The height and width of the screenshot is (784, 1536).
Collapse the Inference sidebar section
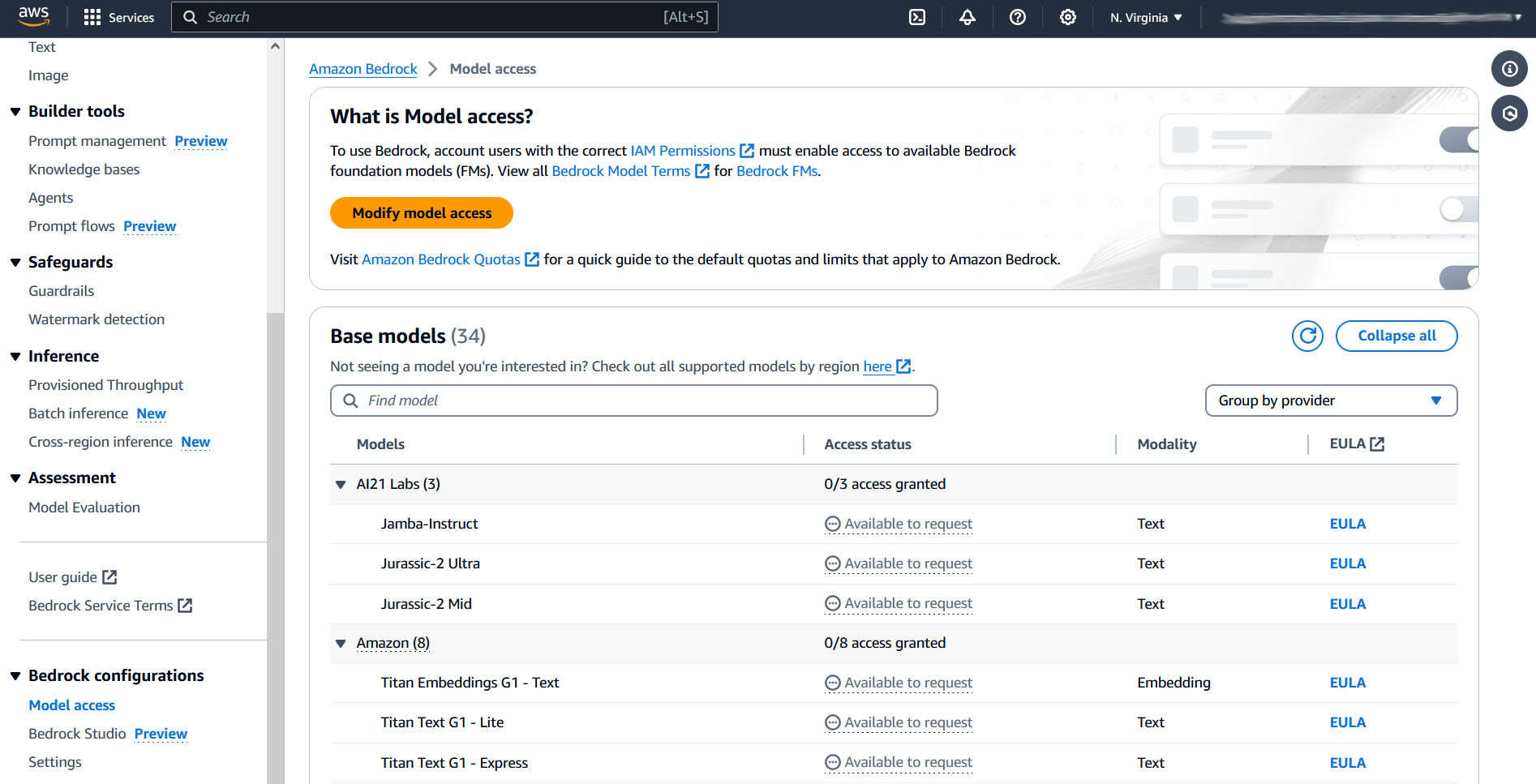point(15,357)
